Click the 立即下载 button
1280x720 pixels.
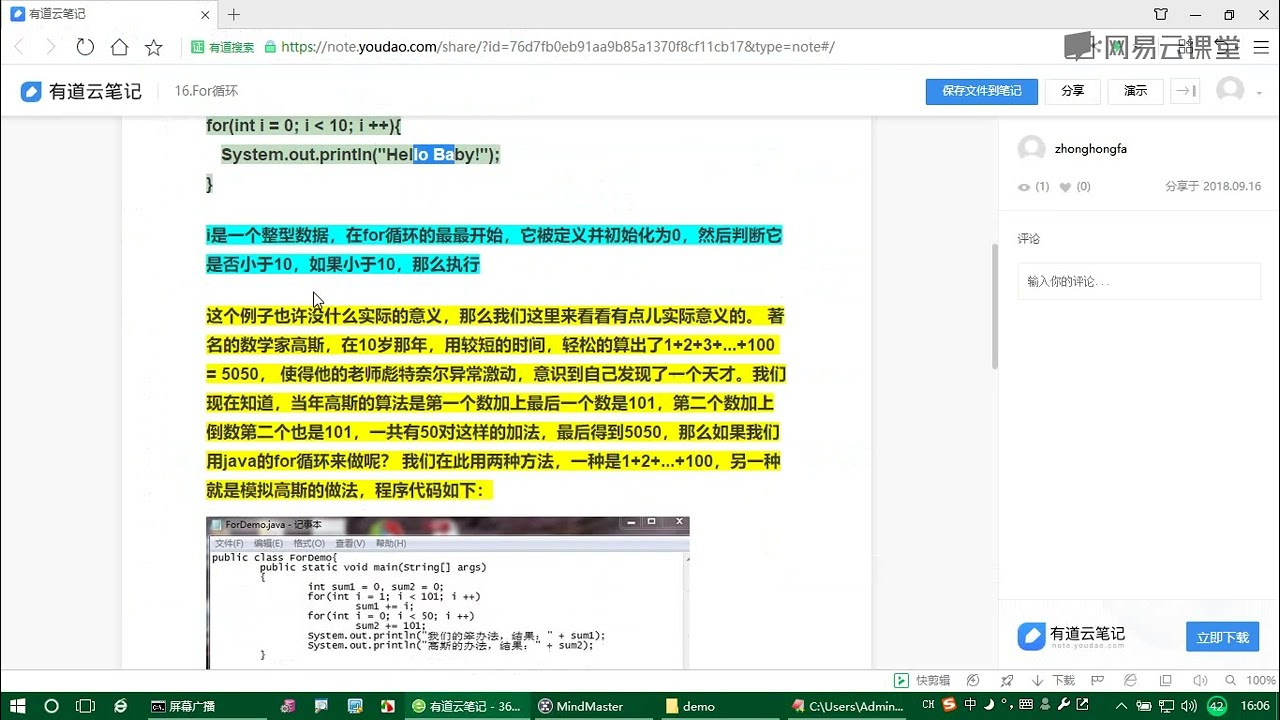pos(1222,637)
